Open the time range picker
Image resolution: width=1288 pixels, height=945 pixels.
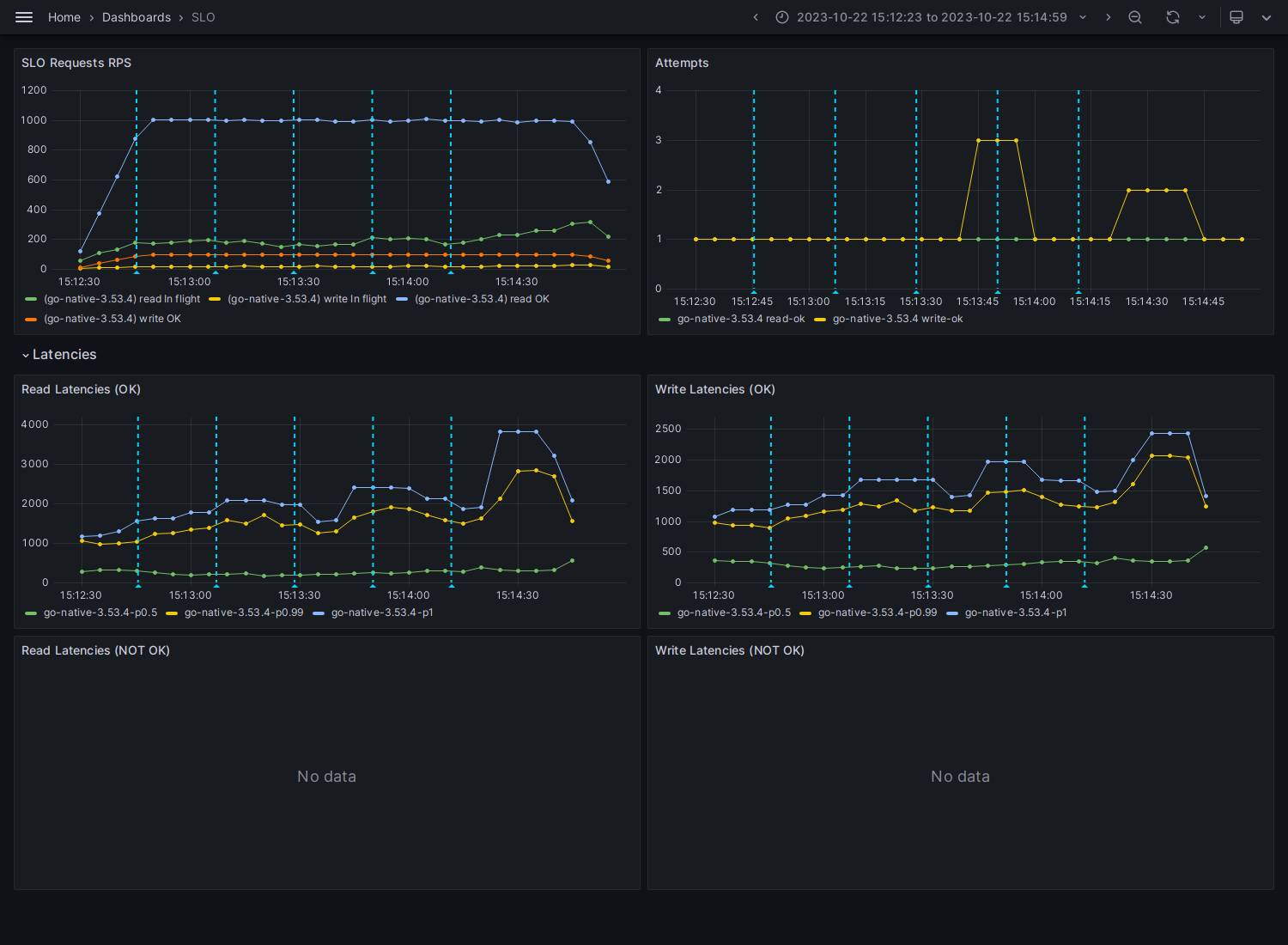point(932,17)
